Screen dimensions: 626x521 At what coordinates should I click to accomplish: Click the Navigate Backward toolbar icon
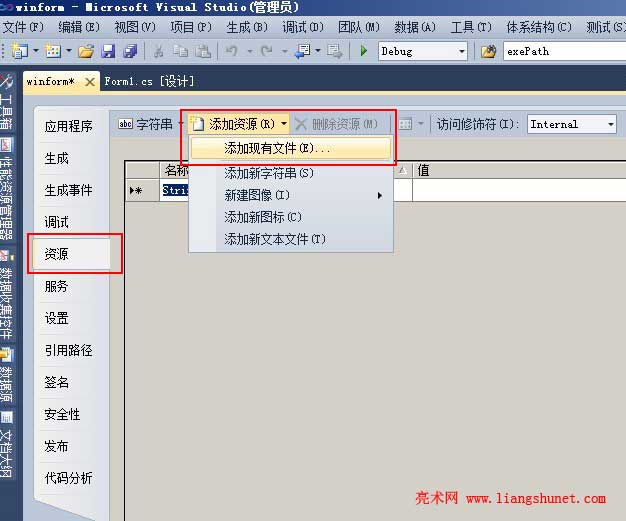click(302, 51)
